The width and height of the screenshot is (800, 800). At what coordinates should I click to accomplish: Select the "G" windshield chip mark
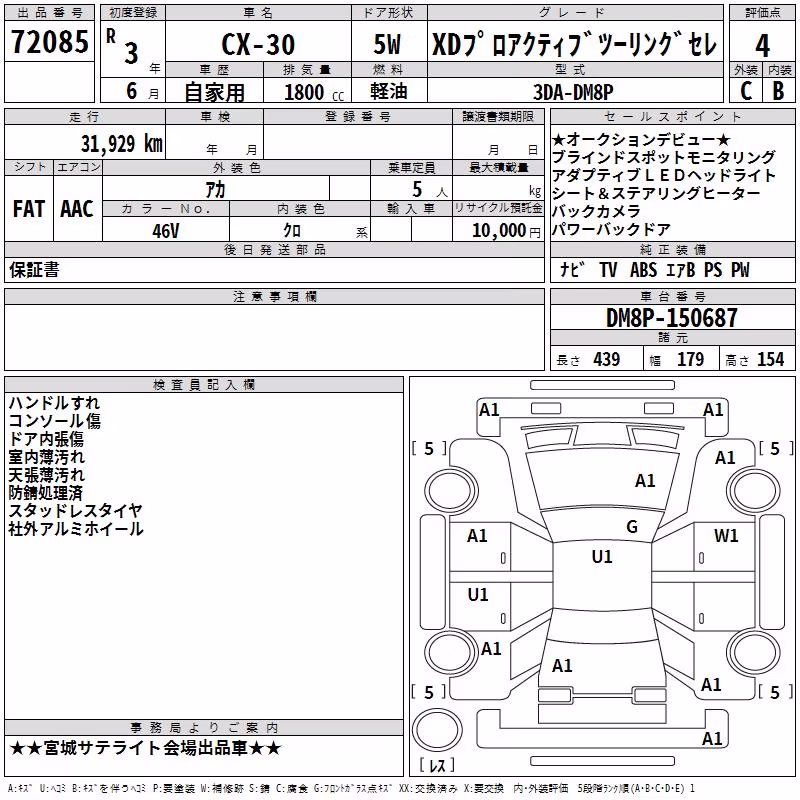coord(632,526)
